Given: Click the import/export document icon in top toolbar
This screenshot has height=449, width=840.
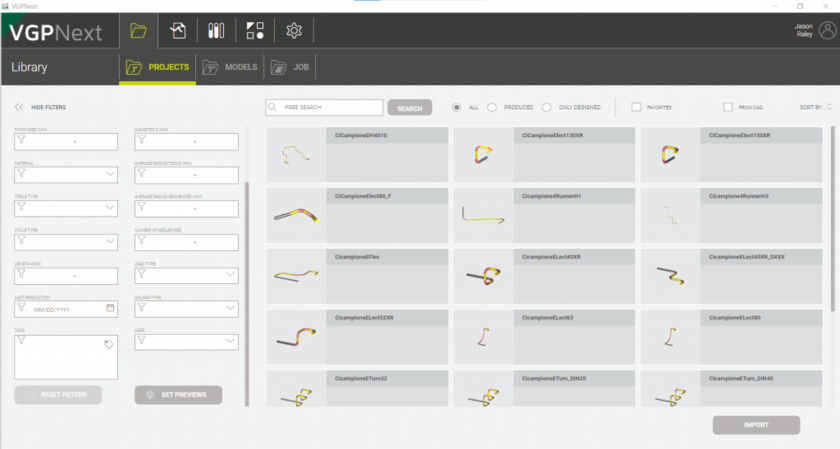Looking at the screenshot, I should (x=178, y=31).
